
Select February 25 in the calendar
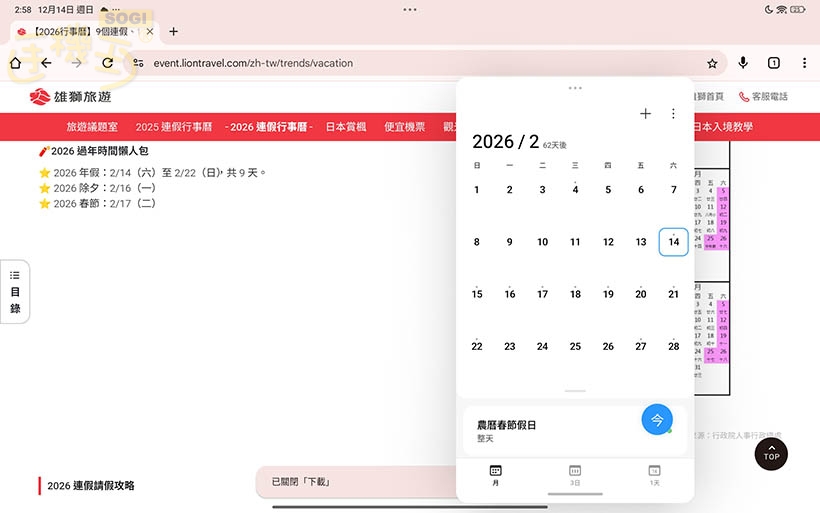(x=575, y=346)
